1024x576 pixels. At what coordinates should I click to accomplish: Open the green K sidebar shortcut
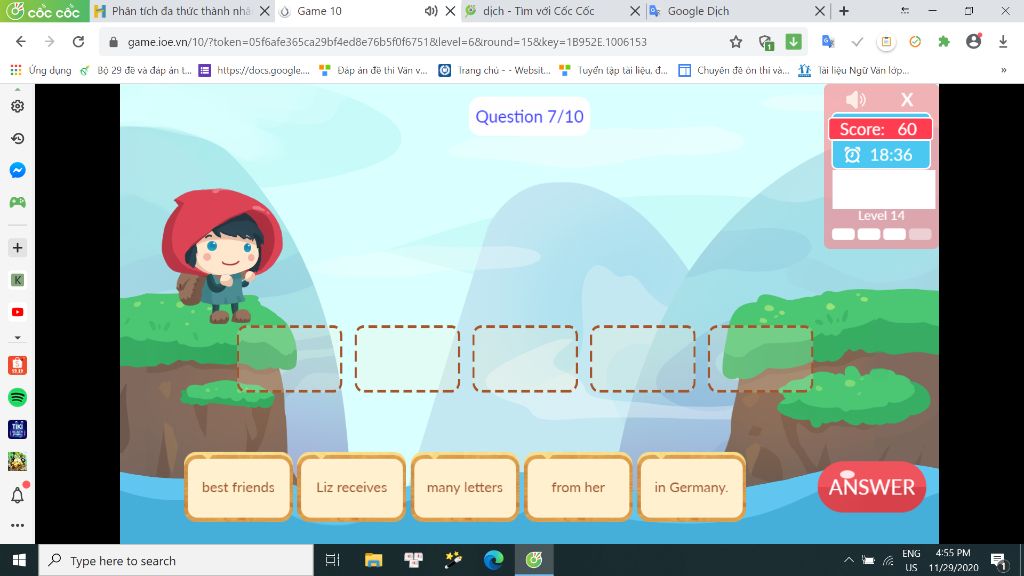coord(18,280)
